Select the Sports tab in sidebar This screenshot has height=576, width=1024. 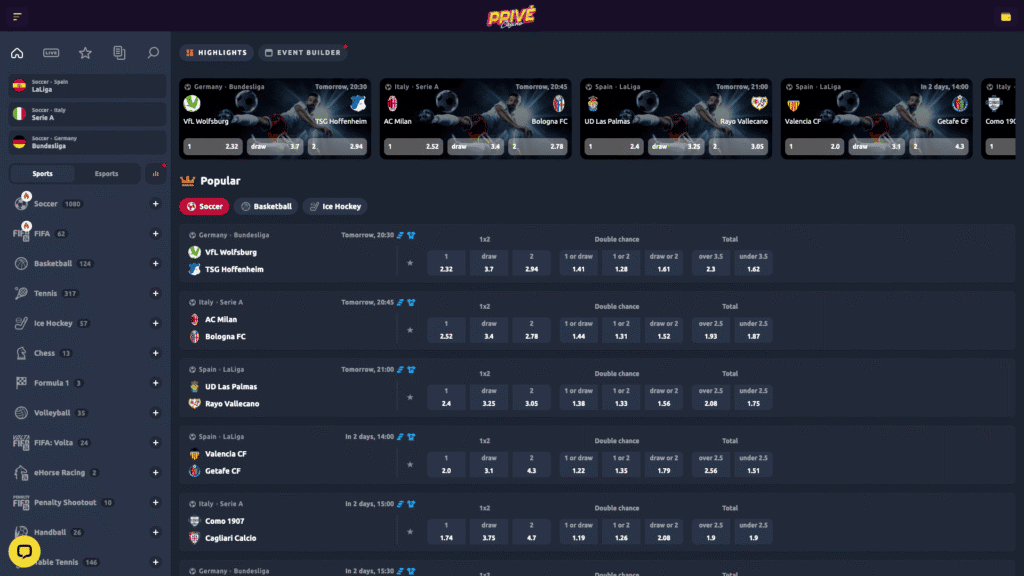(42, 174)
